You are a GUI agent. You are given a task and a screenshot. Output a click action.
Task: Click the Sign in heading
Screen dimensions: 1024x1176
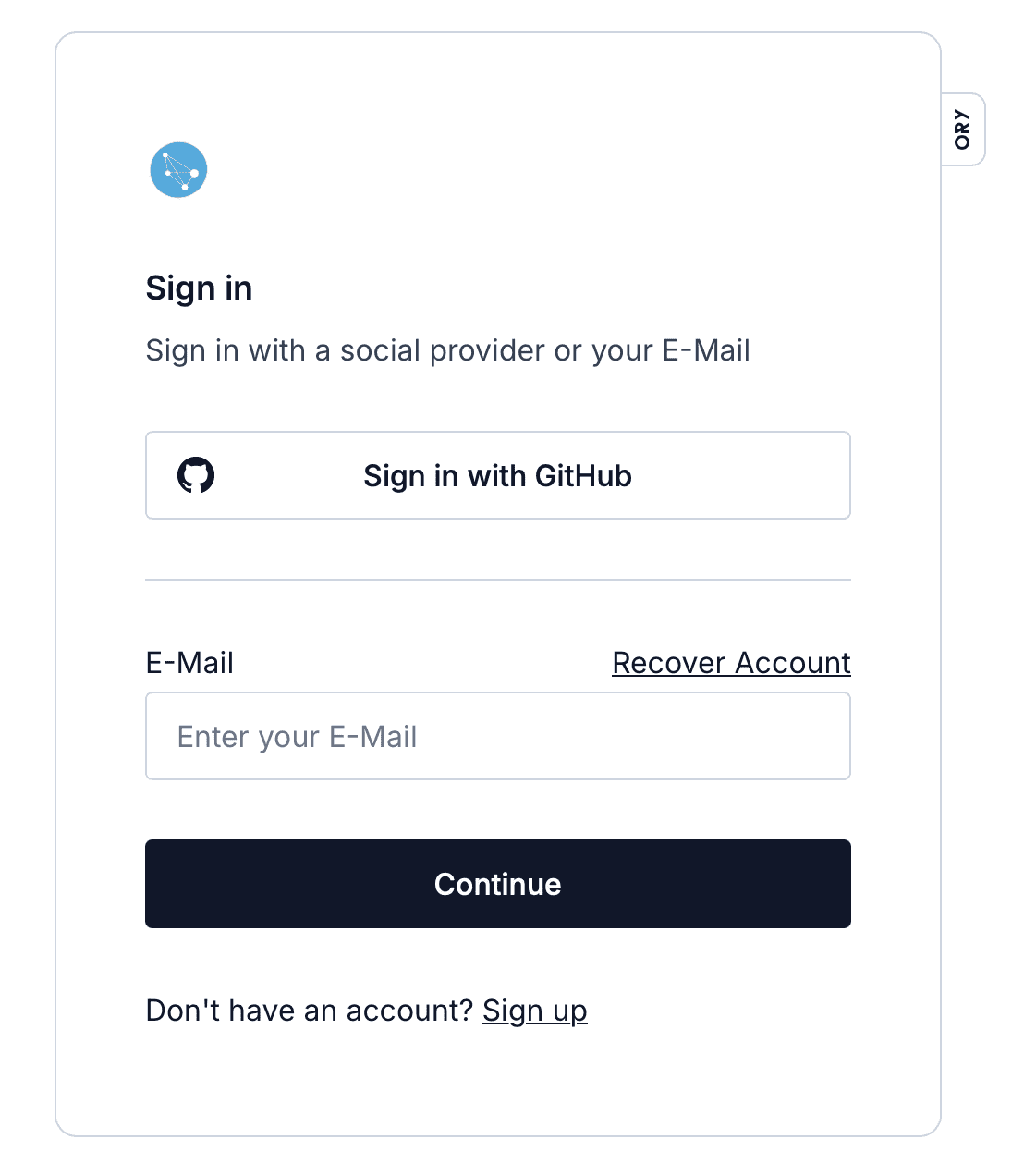click(199, 288)
